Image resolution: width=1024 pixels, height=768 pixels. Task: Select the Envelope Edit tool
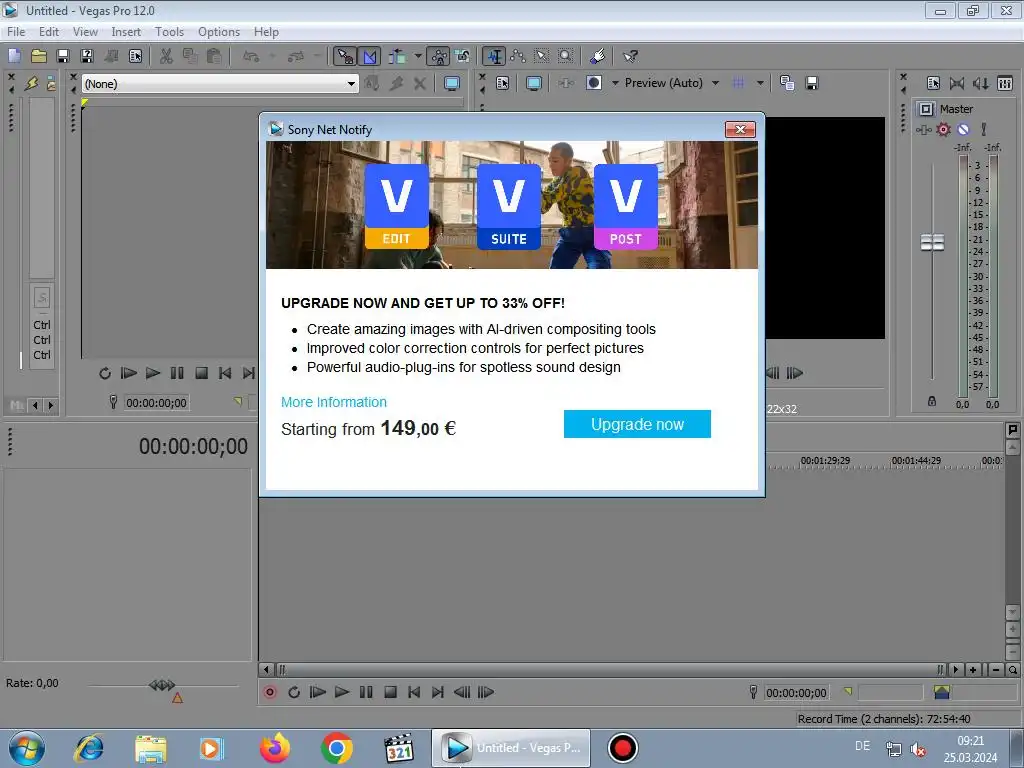(518, 56)
